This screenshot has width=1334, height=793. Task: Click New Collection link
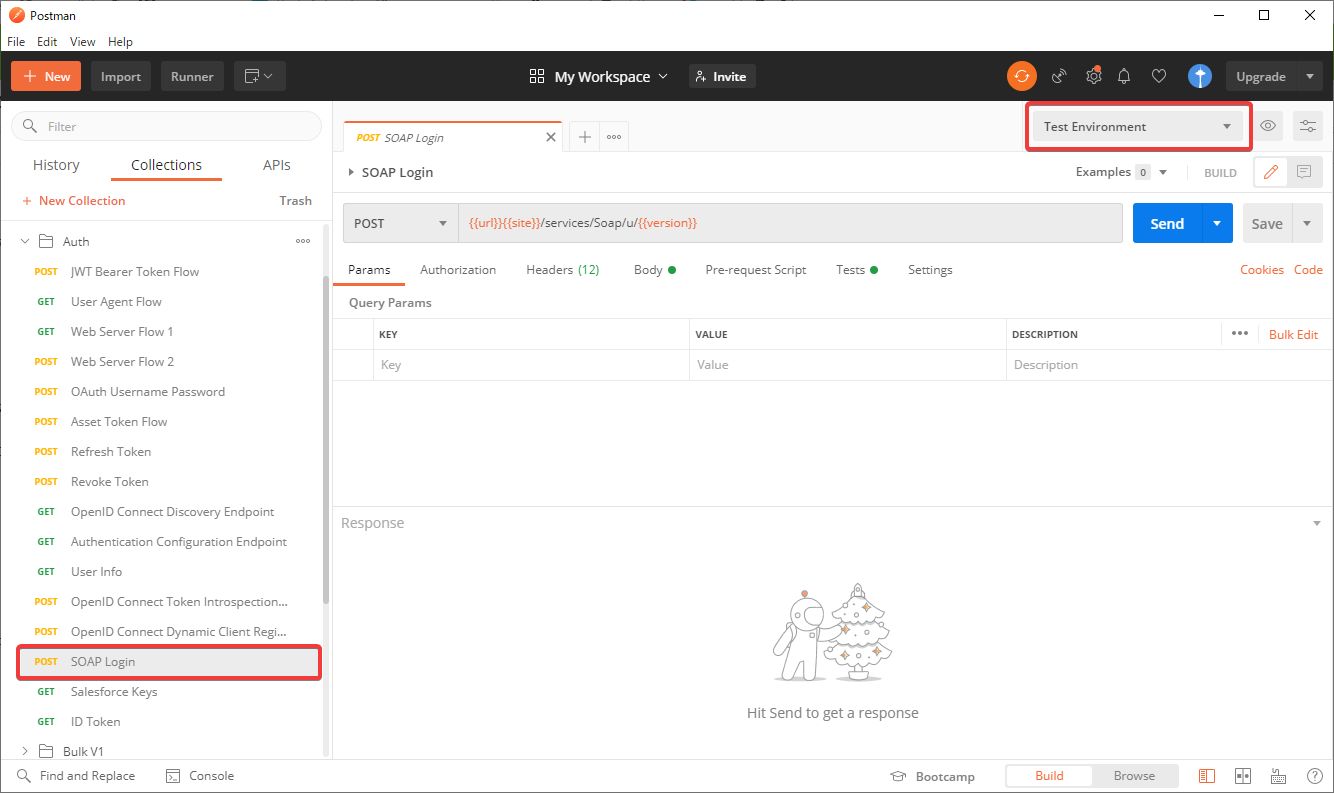[x=74, y=201]
